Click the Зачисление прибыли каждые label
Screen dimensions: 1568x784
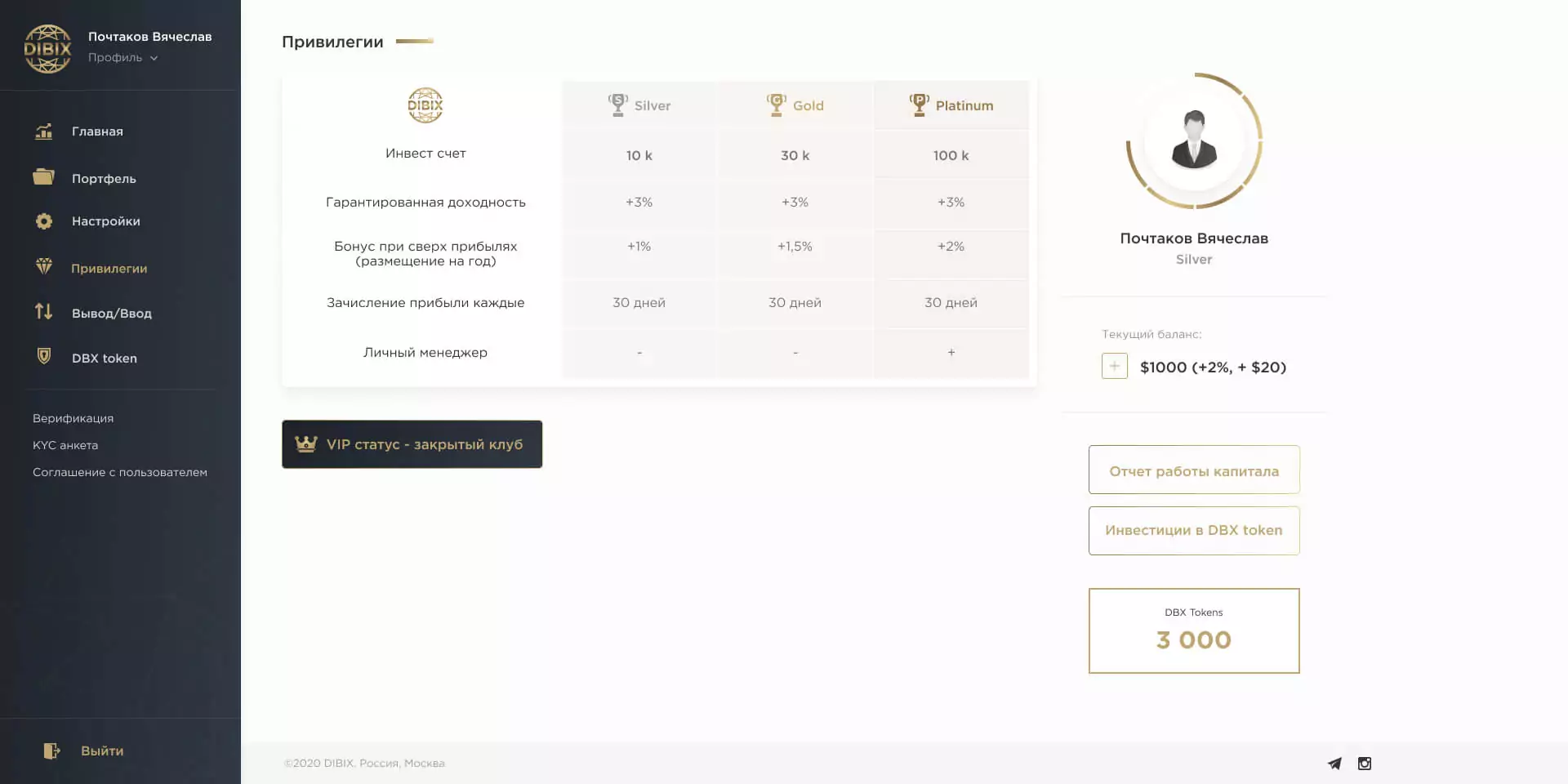point(425,303)
